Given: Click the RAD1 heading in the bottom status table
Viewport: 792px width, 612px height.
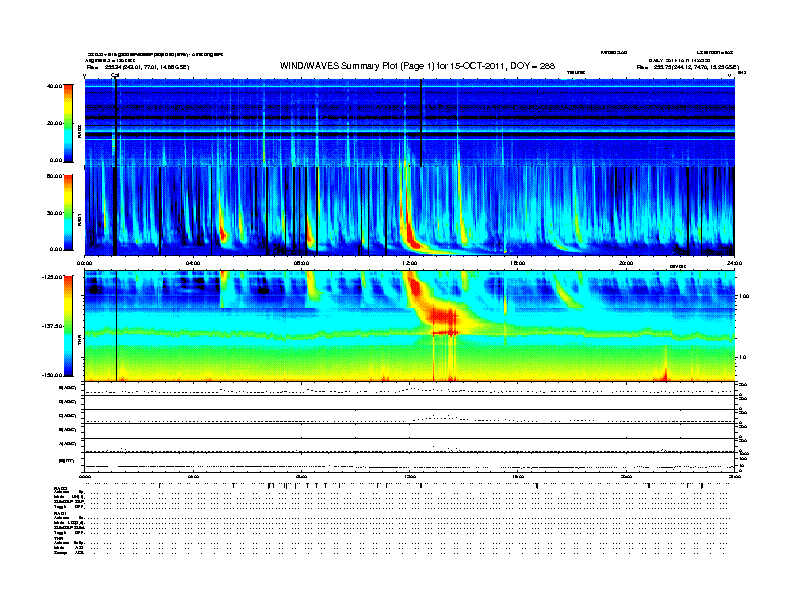Looking at the screenshot, I should click(x=60, y=513).
